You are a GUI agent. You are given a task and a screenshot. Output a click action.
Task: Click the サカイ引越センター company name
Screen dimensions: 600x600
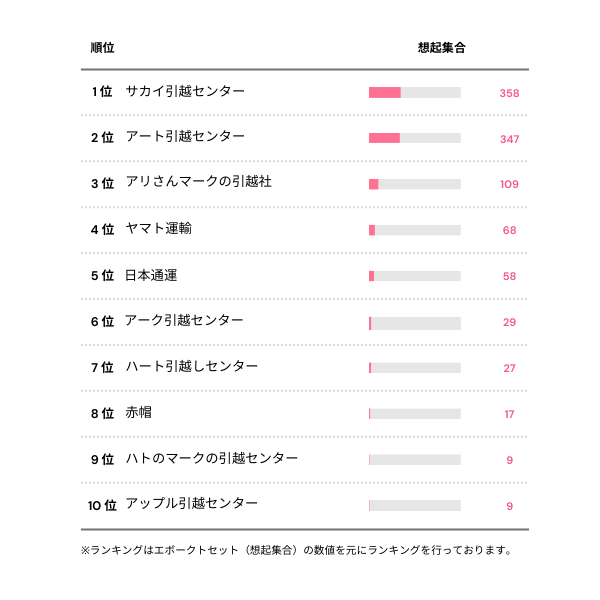pyautogui.click(x=185, y=92)
